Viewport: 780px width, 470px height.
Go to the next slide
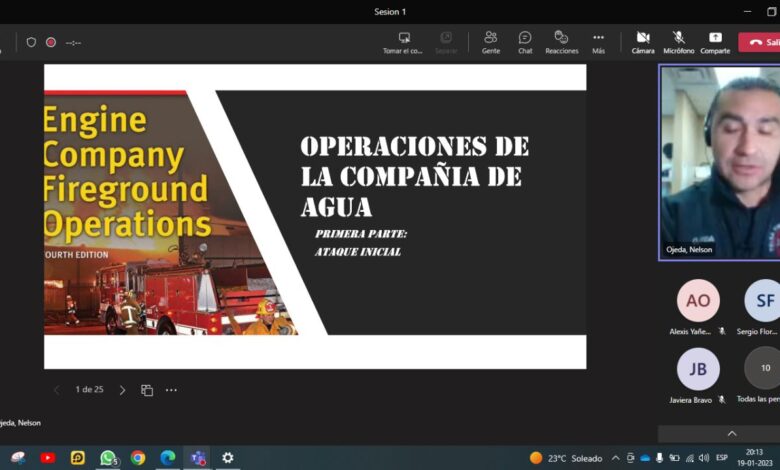click(122, 390)
